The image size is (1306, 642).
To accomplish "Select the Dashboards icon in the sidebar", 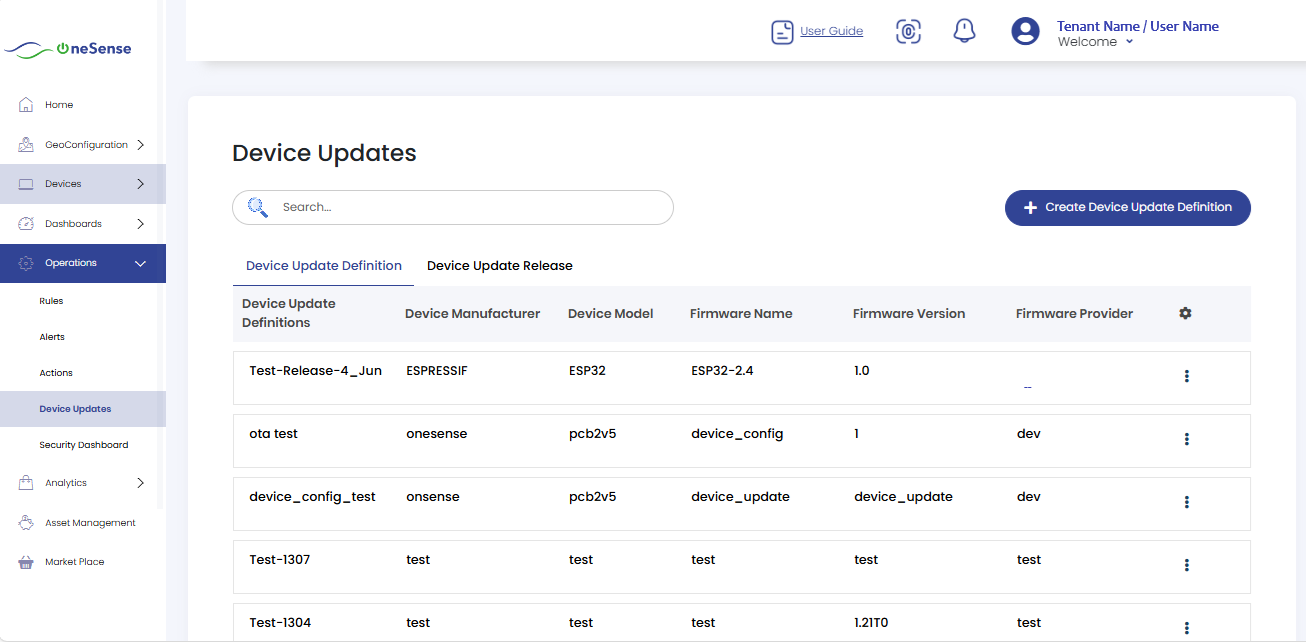I will point(24,223).
